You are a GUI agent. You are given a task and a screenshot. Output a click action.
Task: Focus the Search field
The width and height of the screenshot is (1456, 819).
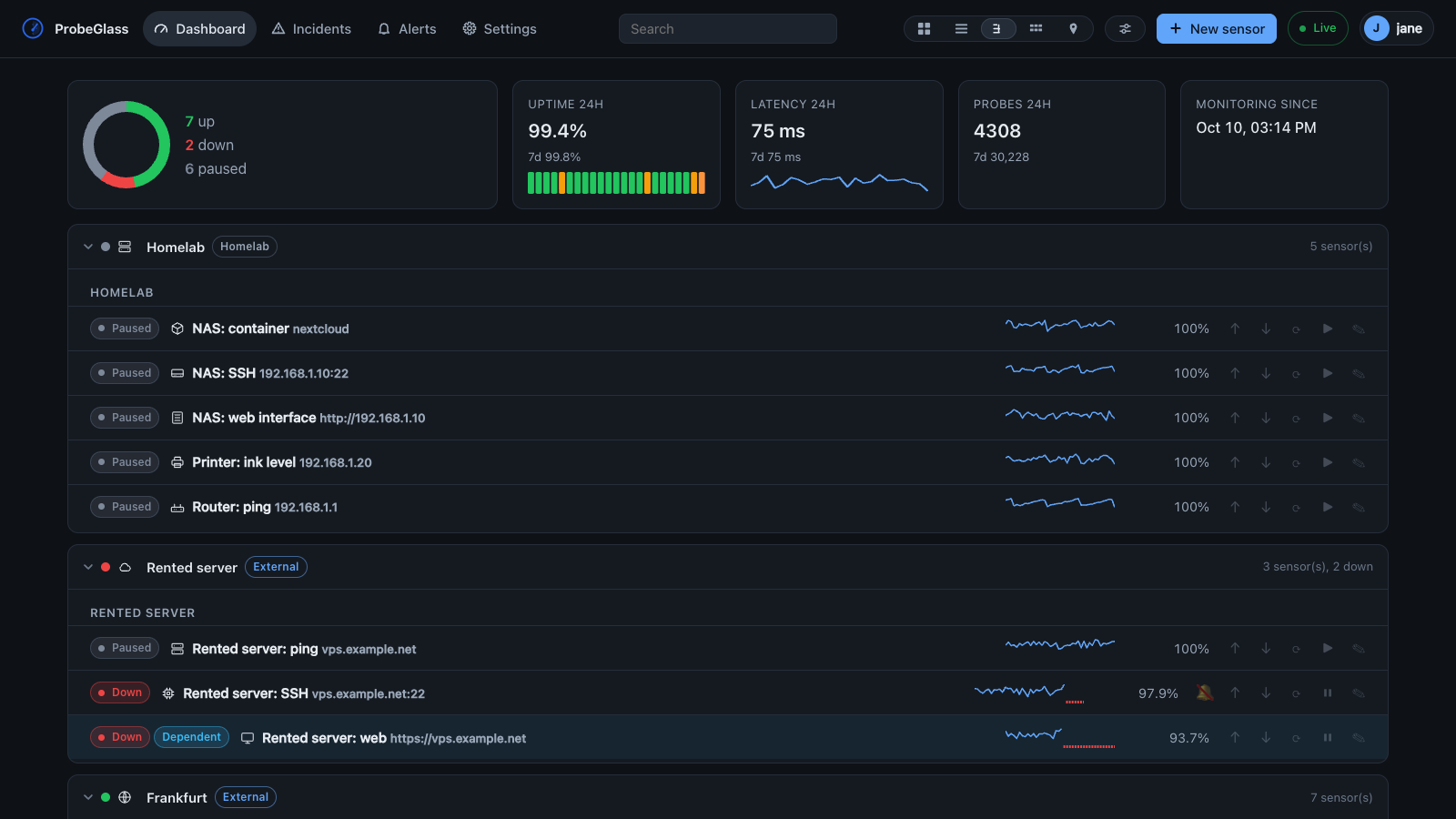(x=728, y=29)
